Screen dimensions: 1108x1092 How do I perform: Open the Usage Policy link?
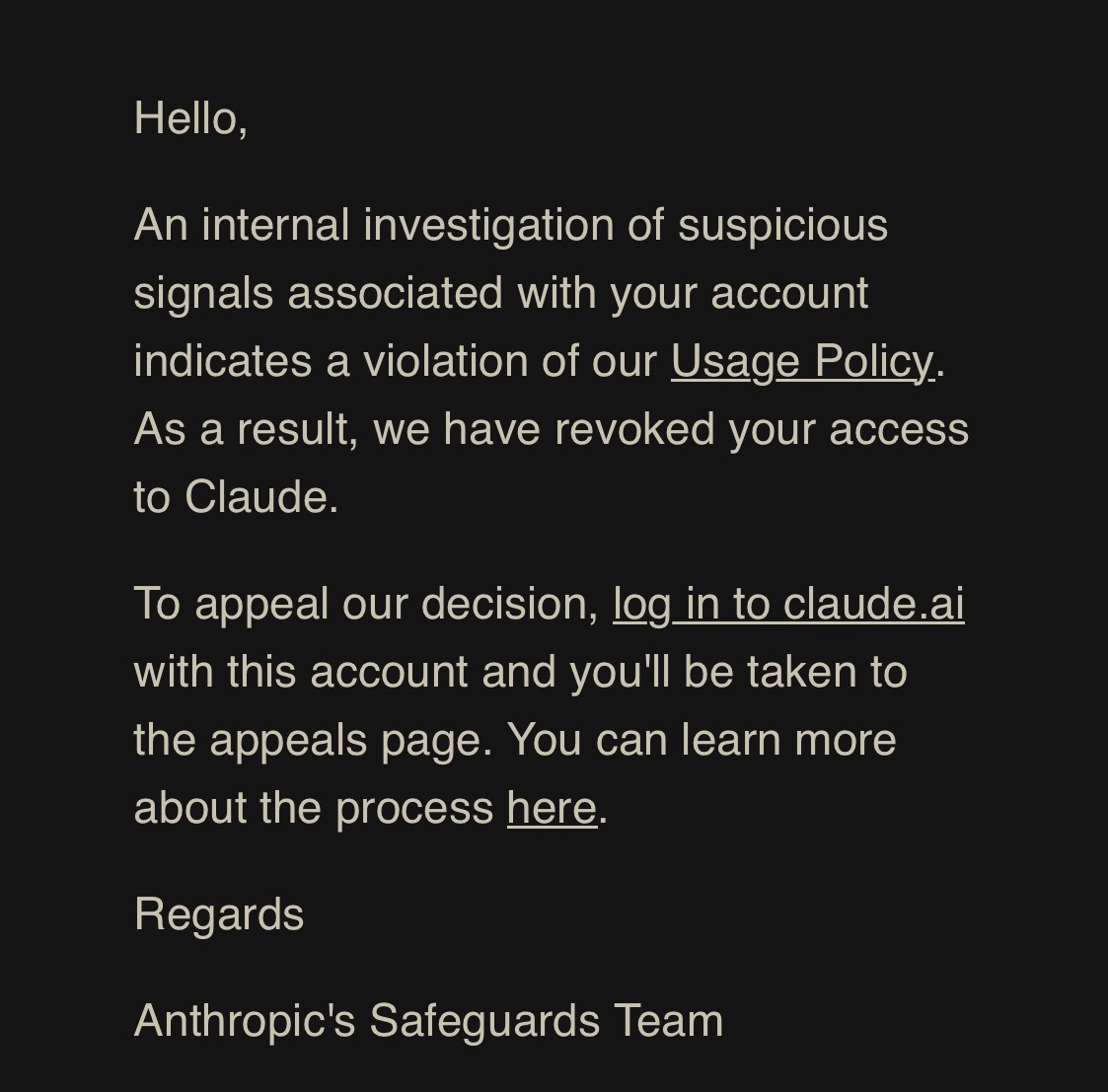coord(803,362)
